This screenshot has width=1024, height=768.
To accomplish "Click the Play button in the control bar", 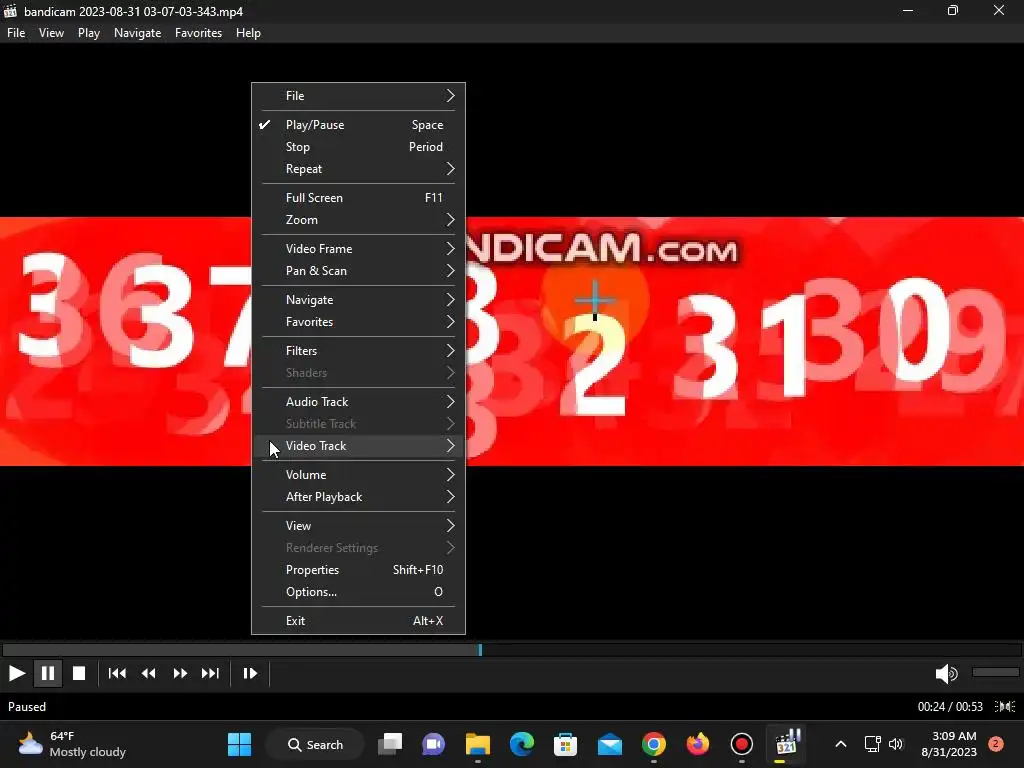I will click(16, 673).
